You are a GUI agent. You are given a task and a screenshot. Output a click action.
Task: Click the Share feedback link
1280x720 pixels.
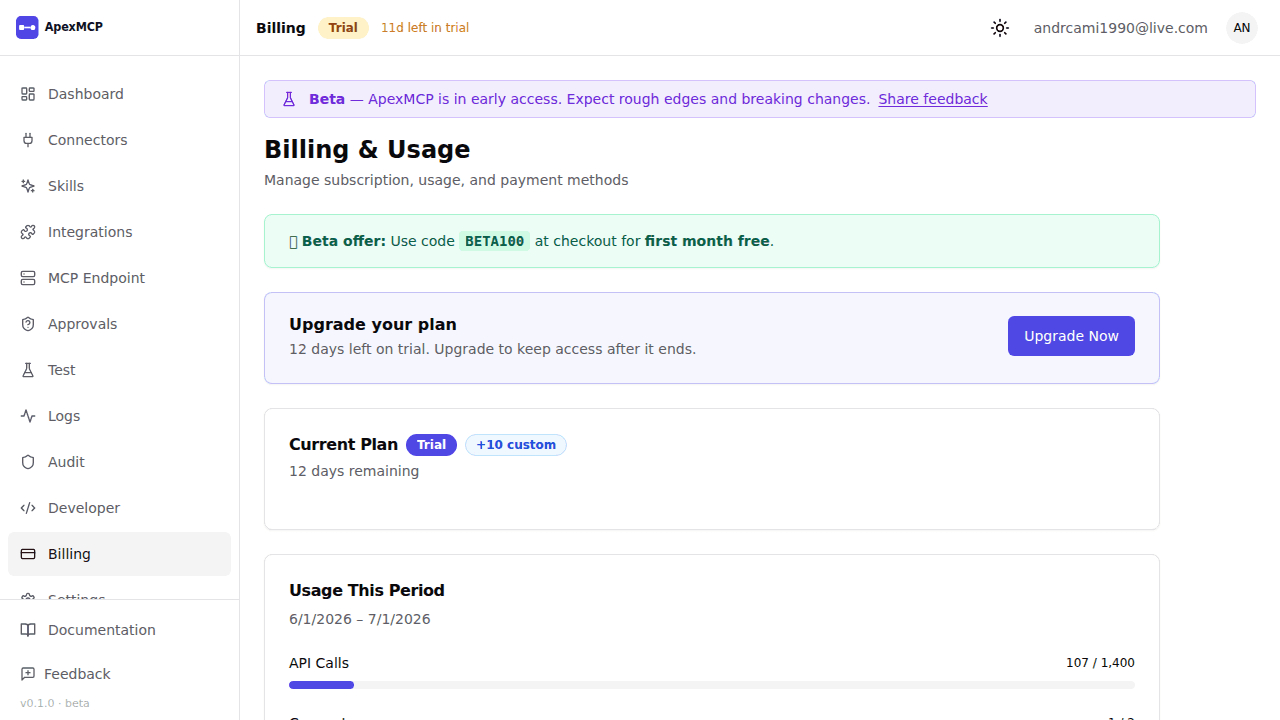[933, 99]
